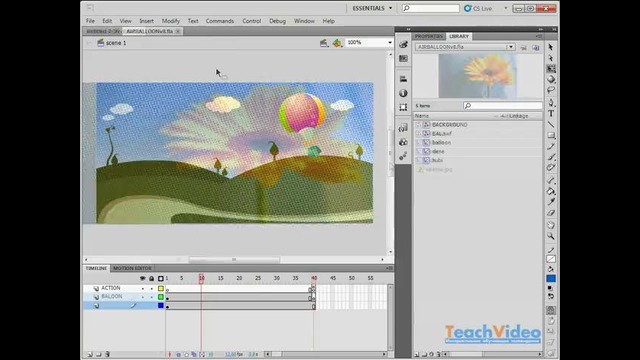Lock the BALOON layer
This screenshot has height=360, width=640.
pyautogui.click(x=151, y=297)
